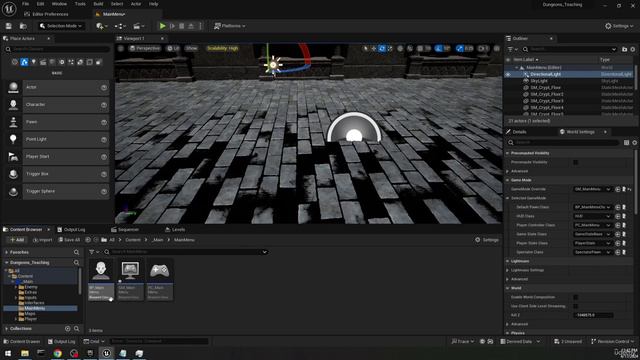Viewport: 640px width, 360px height.
Task: Toggle Enable World Composition checkbox
Action: [576, 297]
